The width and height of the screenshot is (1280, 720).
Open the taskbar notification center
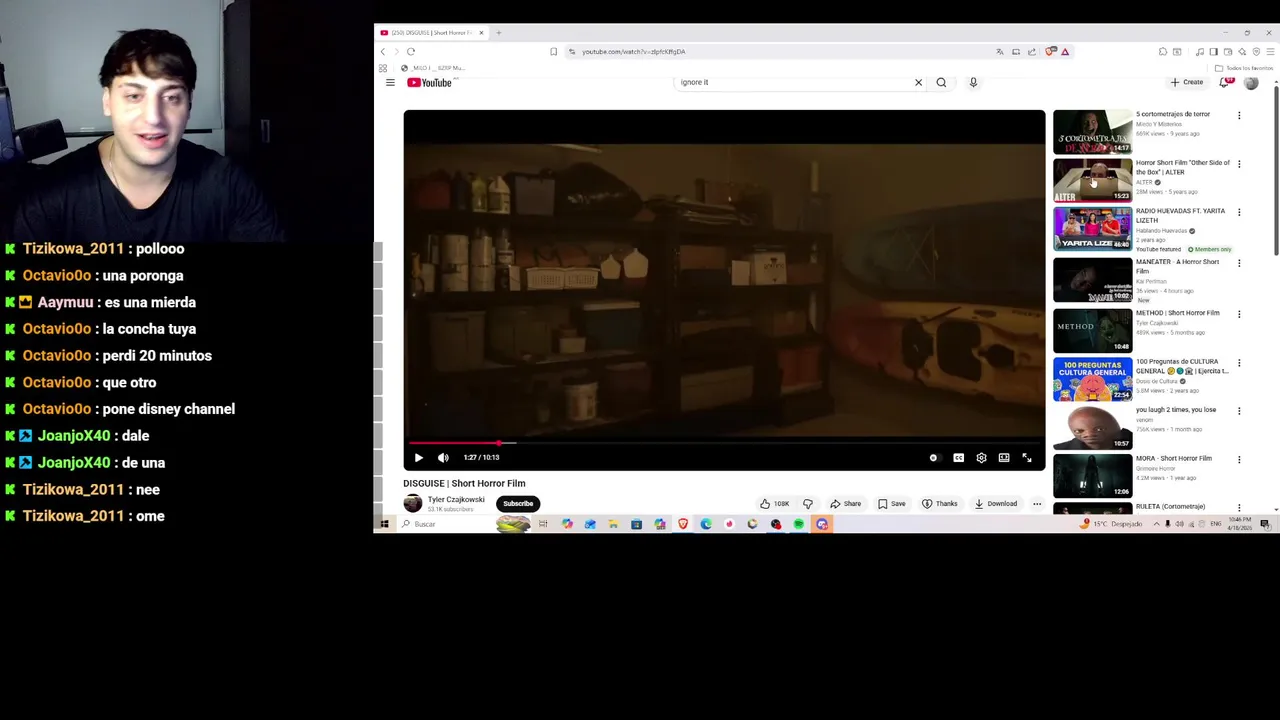[x=1265, y=524]
